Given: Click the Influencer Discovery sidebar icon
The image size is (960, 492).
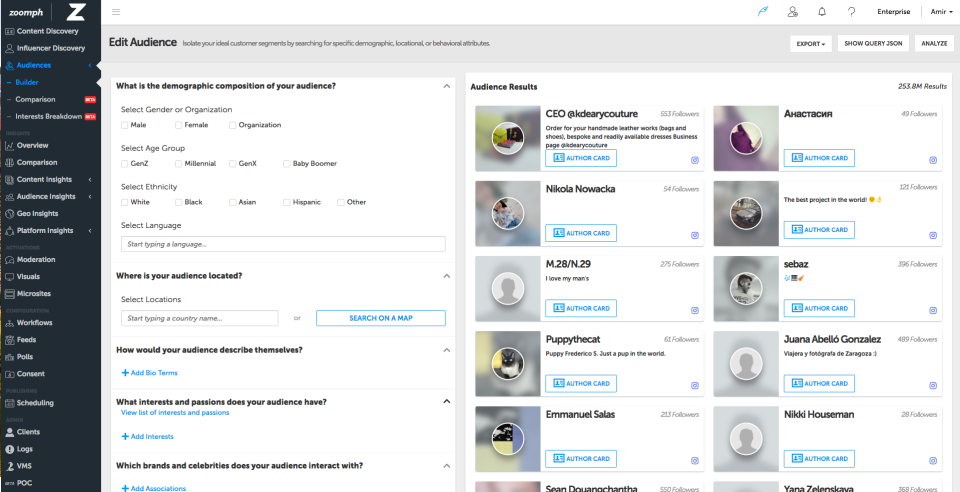Looking at the screenshot, I should 9,48.
